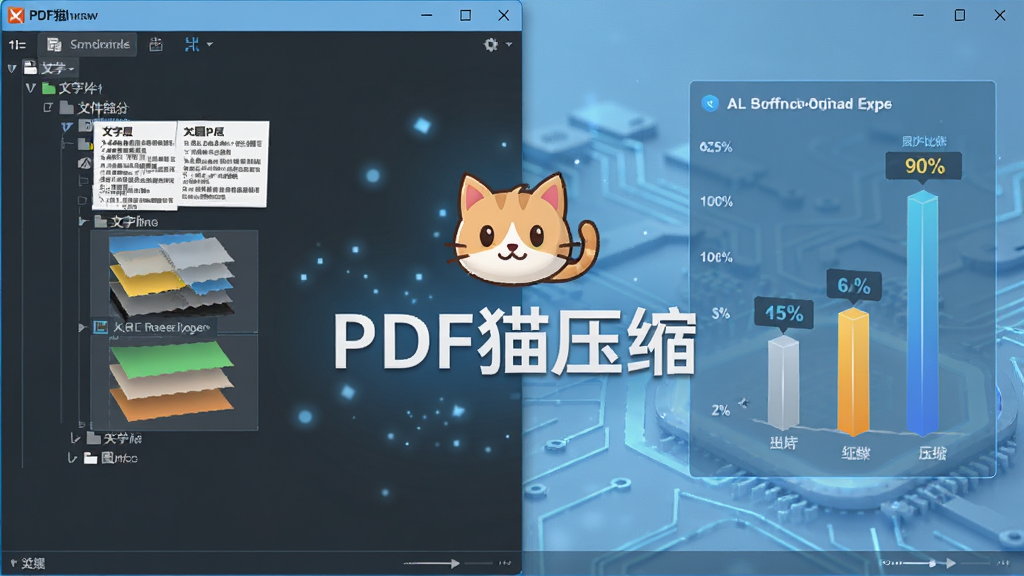Open dropdown arrow next to settings gear
The width and height of the screenshot is (1024, 576).
point(509,44)
